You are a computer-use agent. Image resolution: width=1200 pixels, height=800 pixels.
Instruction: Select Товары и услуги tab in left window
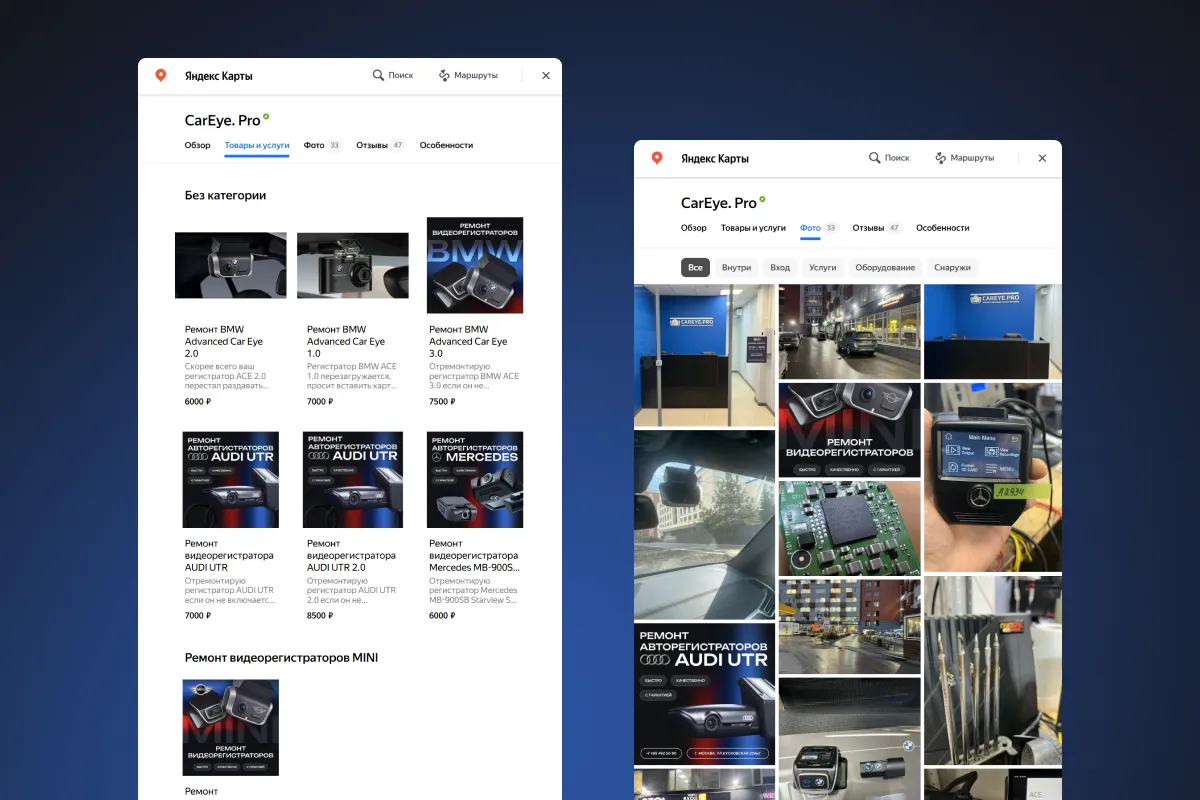click(257, 145)
